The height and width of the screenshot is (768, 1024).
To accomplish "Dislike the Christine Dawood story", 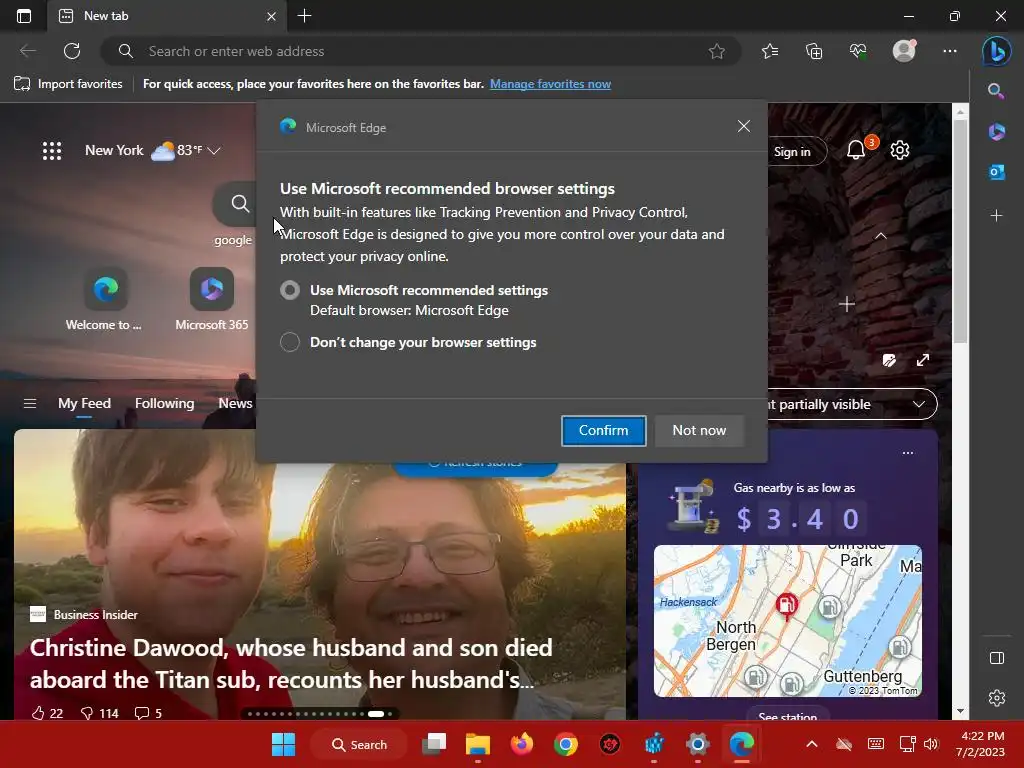I will click(99, 712).
